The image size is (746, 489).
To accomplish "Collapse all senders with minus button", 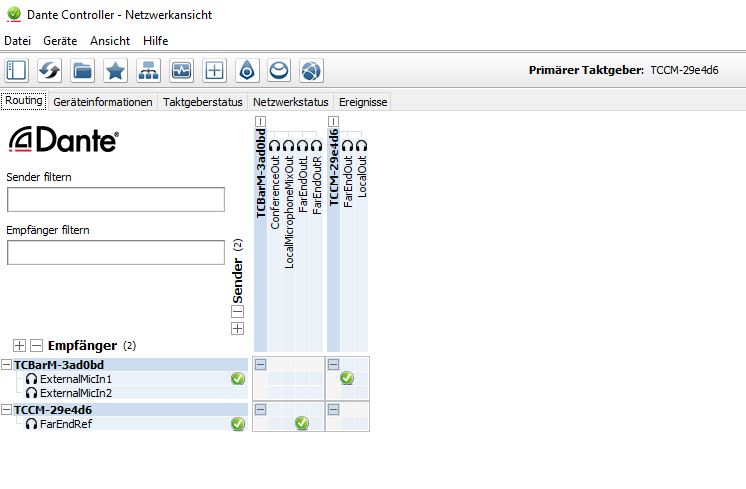I will 237,312.
